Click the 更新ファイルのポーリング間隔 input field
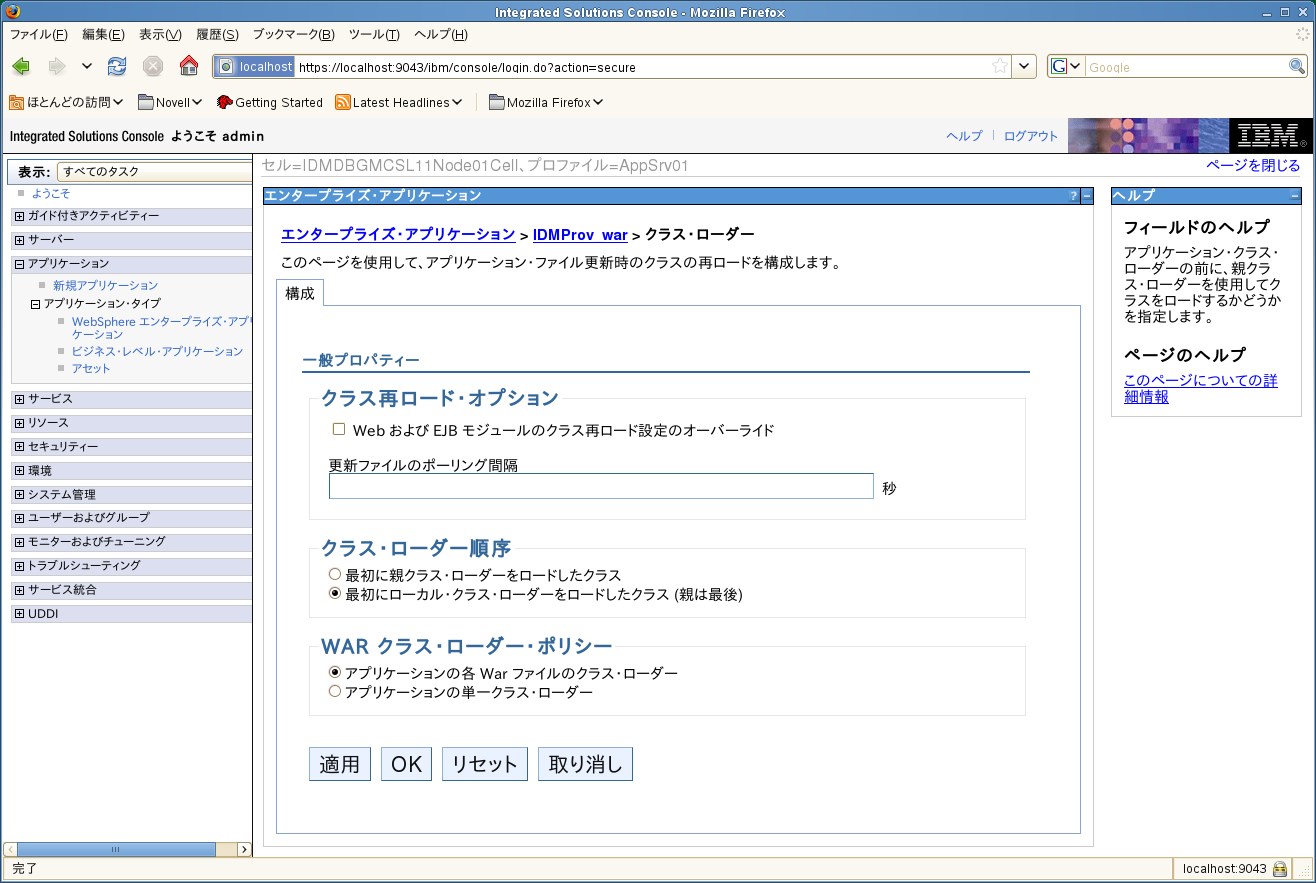Image resolution: width=1316 pixels, height=883 pixels. pyautogui.click(x=601, y=486)
